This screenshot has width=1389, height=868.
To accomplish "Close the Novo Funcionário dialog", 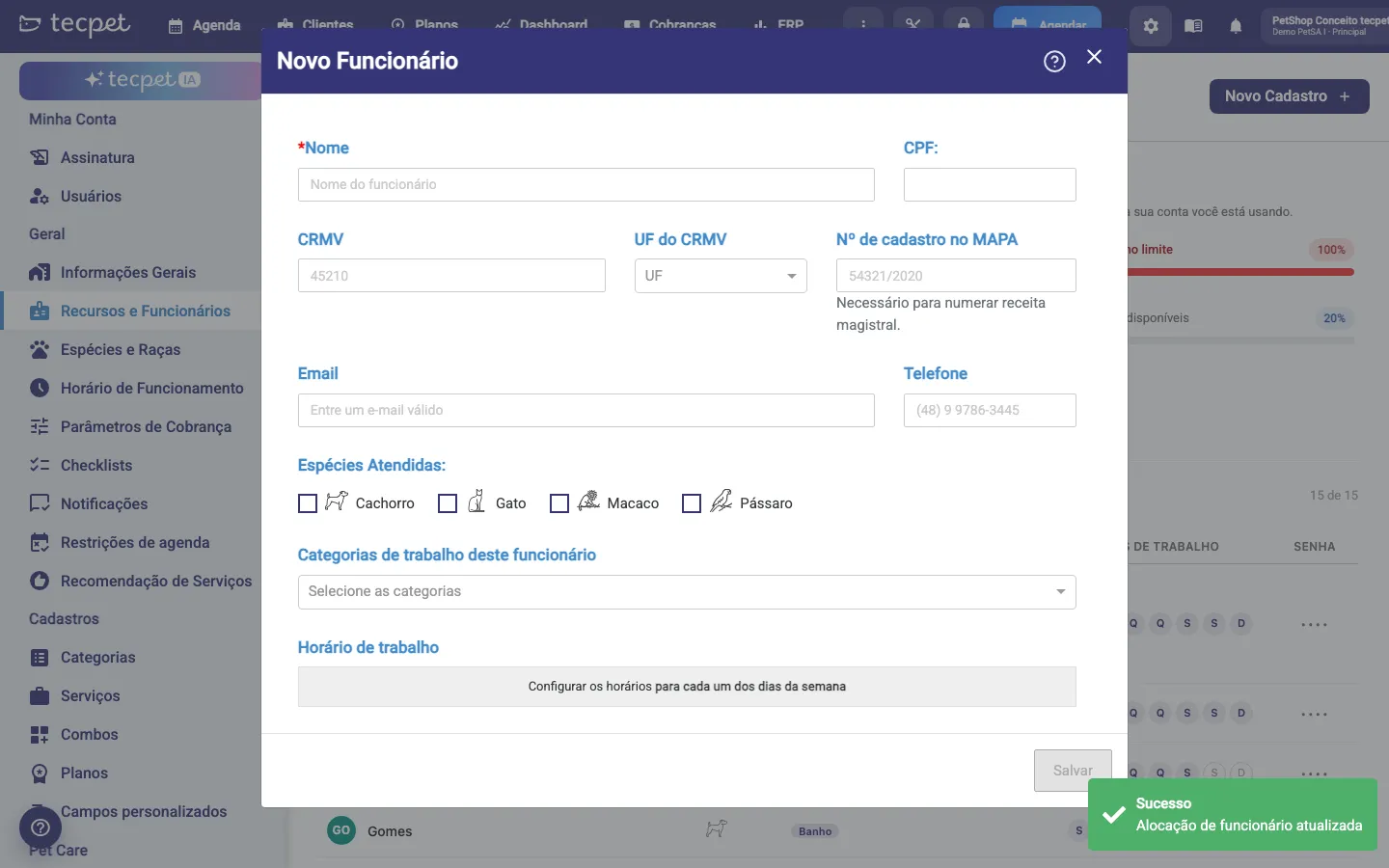I will click(x=1094, y=57).
